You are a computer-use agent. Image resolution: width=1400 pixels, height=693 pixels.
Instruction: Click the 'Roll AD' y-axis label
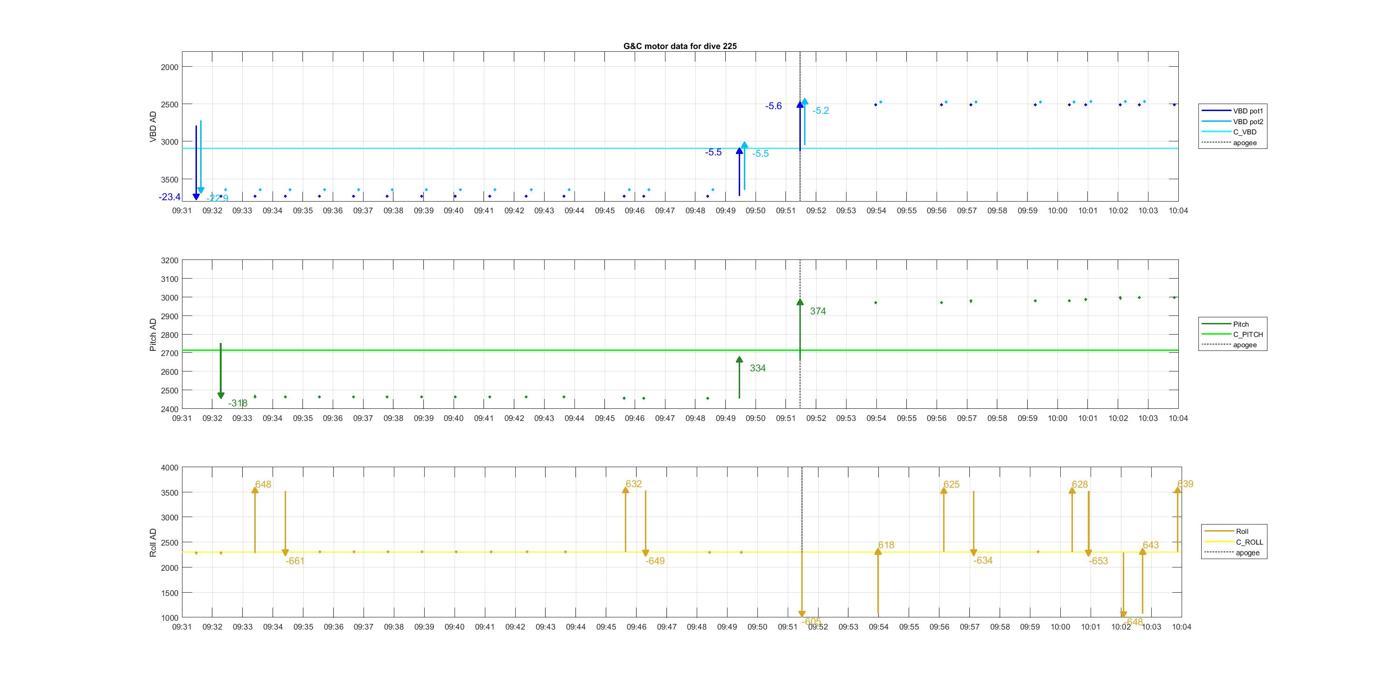pos(154,542)
